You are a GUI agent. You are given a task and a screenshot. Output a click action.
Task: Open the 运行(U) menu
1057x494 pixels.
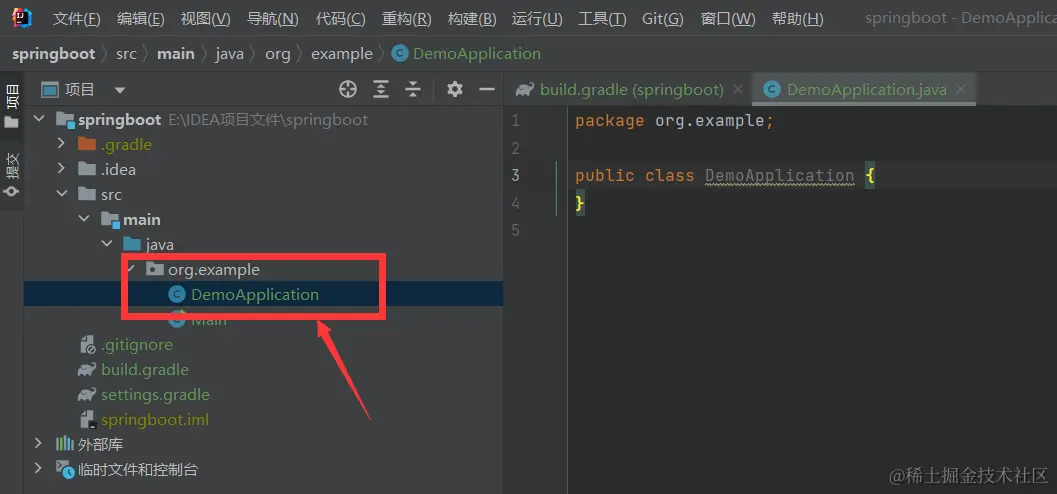tap(537, 19)
